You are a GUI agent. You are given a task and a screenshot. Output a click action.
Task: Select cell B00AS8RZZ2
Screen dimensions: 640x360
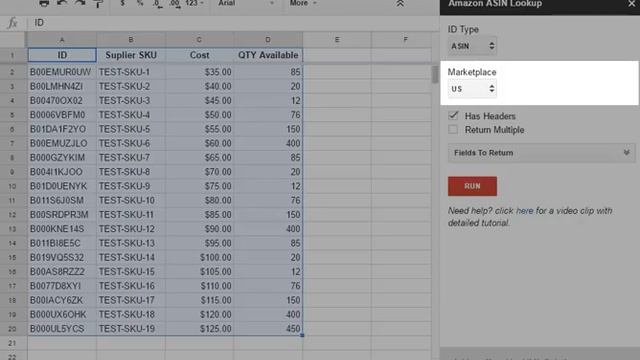[x=62, y=272]
